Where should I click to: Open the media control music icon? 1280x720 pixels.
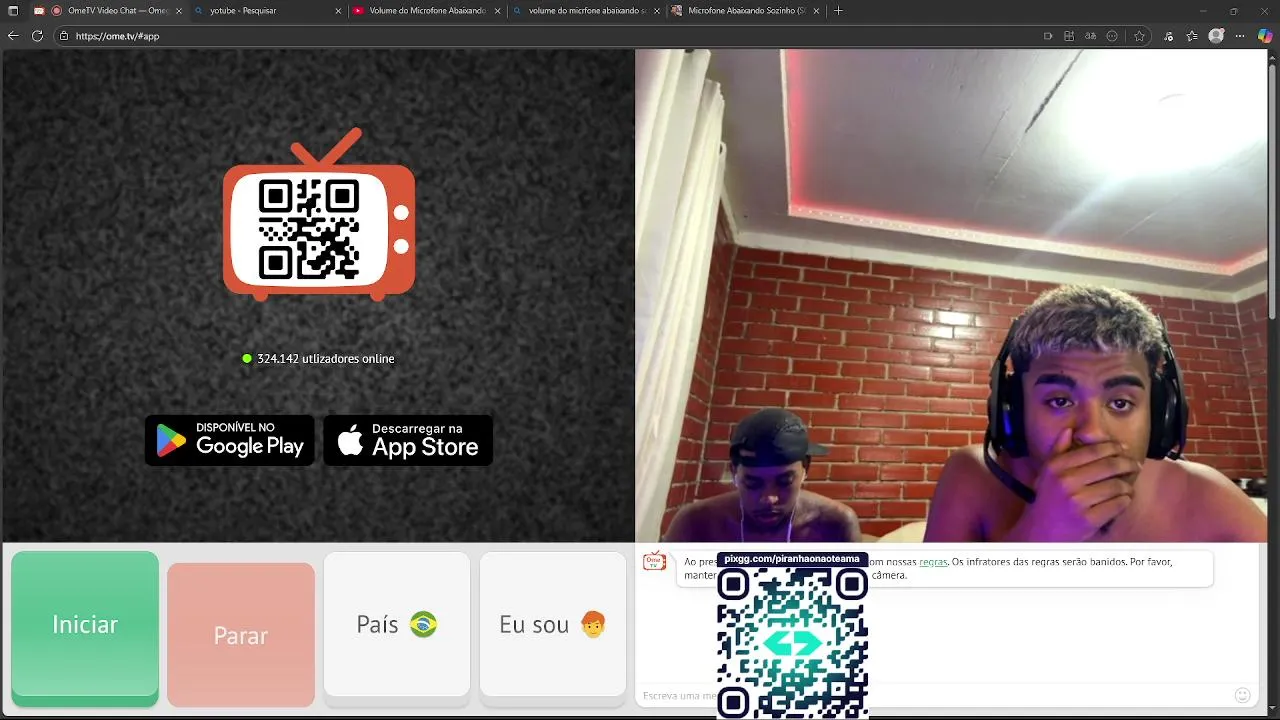point(1168,36)
